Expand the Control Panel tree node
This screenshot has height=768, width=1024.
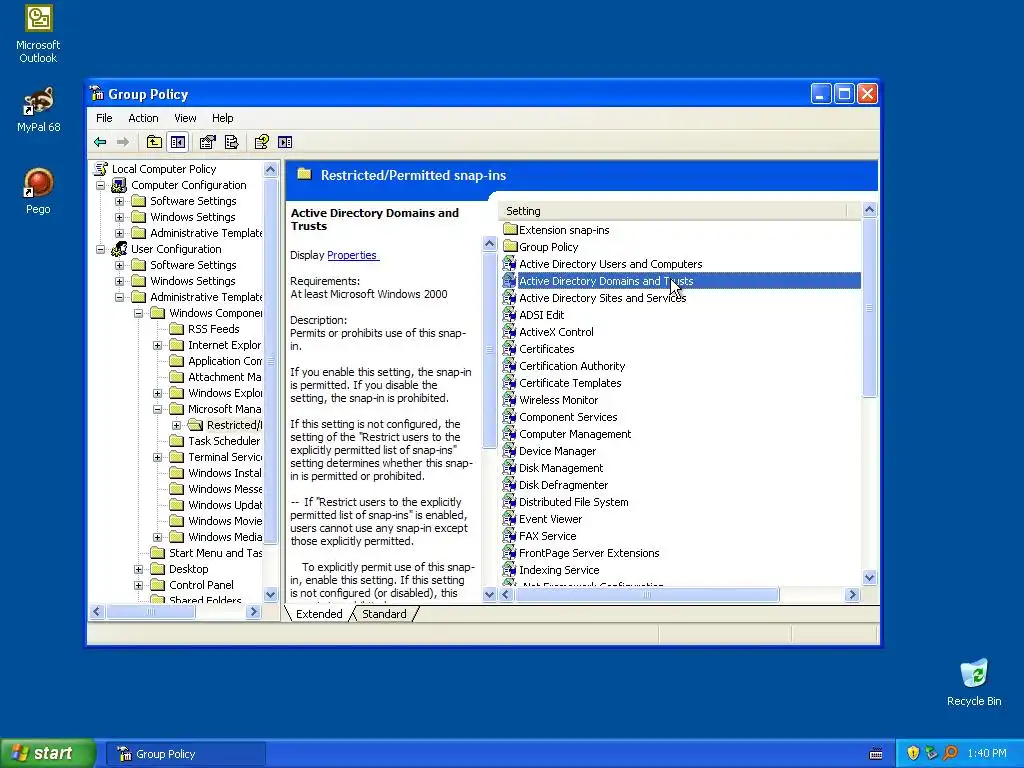pyautogui.click(x=138, y=585)
